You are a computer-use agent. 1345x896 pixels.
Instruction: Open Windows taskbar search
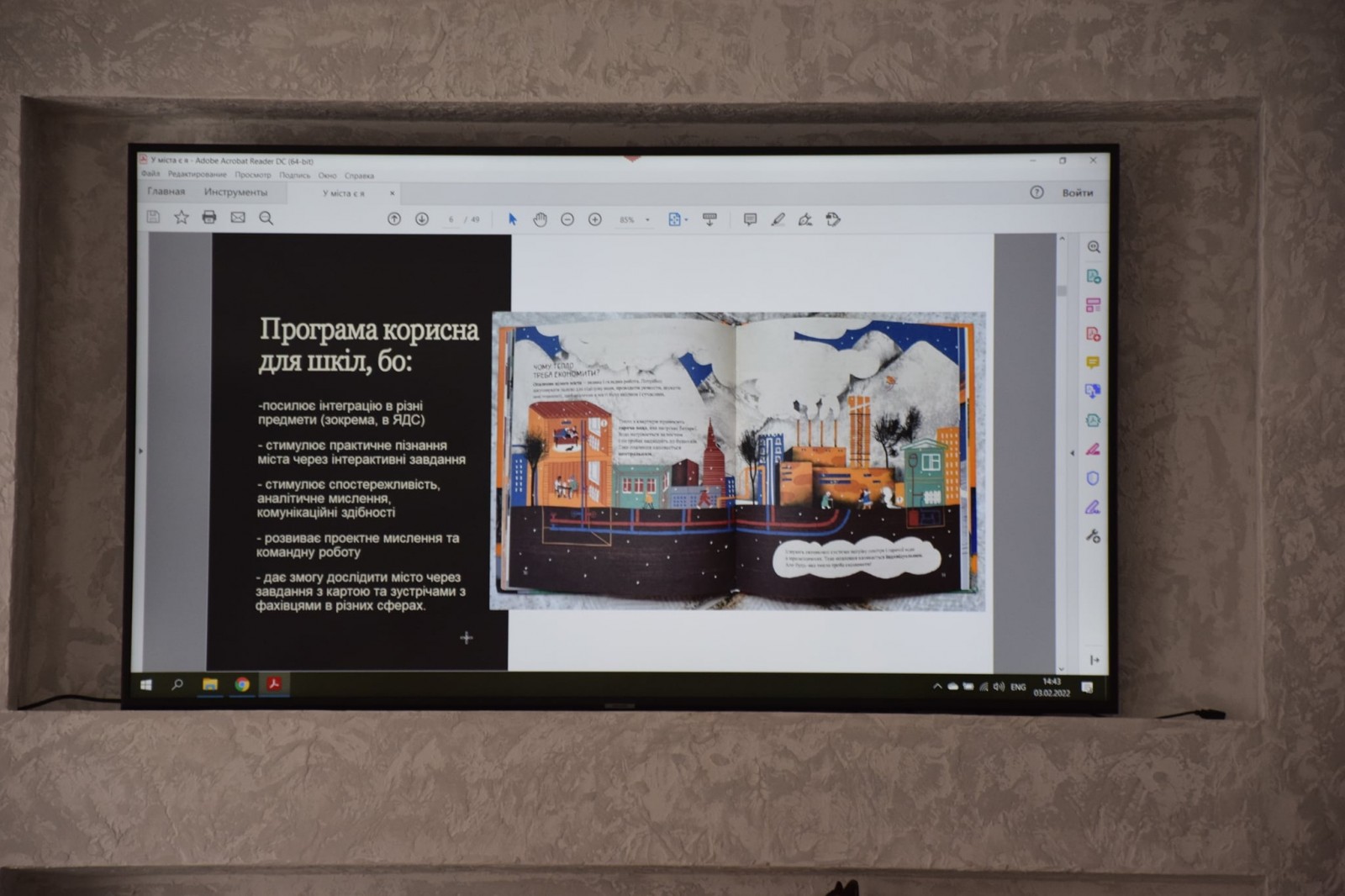tap(177, 685)
